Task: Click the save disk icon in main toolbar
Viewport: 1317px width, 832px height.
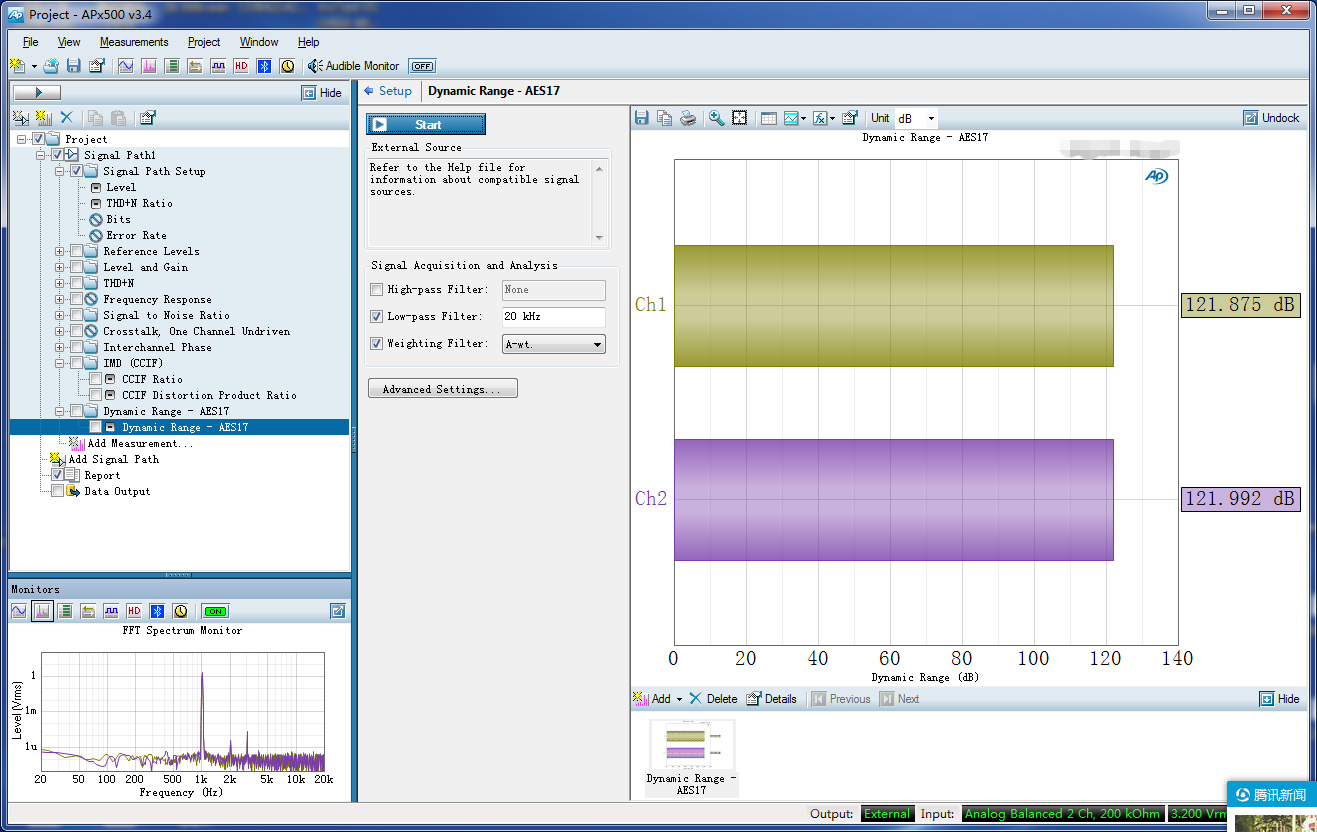Action: [73, 66]
